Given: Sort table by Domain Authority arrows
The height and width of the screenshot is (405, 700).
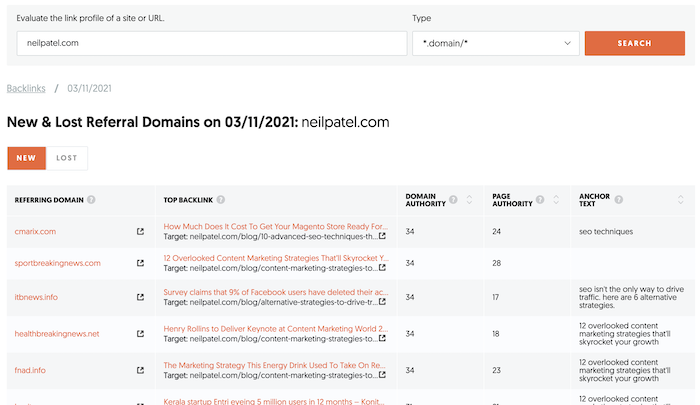Looking at the screenshot, I should [469, 200].
